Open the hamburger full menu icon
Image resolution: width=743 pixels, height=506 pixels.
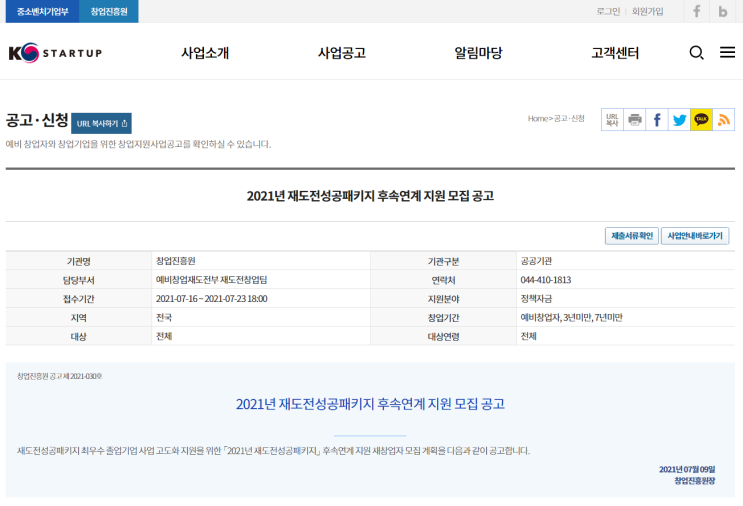(x=727, y=52)
